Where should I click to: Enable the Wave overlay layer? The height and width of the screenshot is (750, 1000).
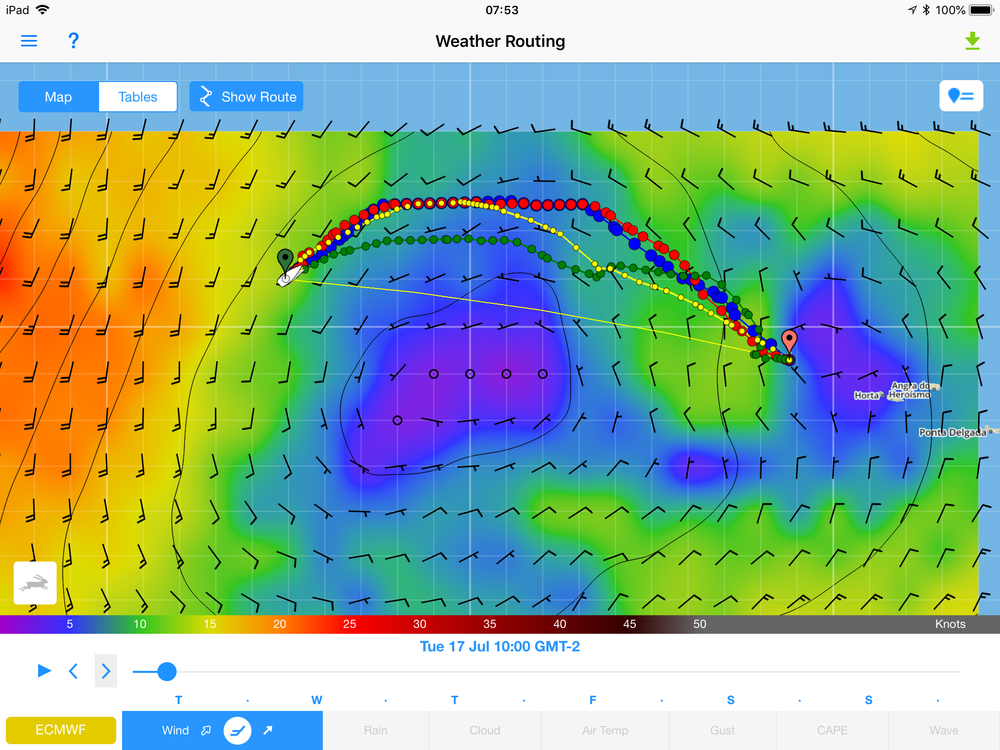pyautogui.click(x=945, y=730)
